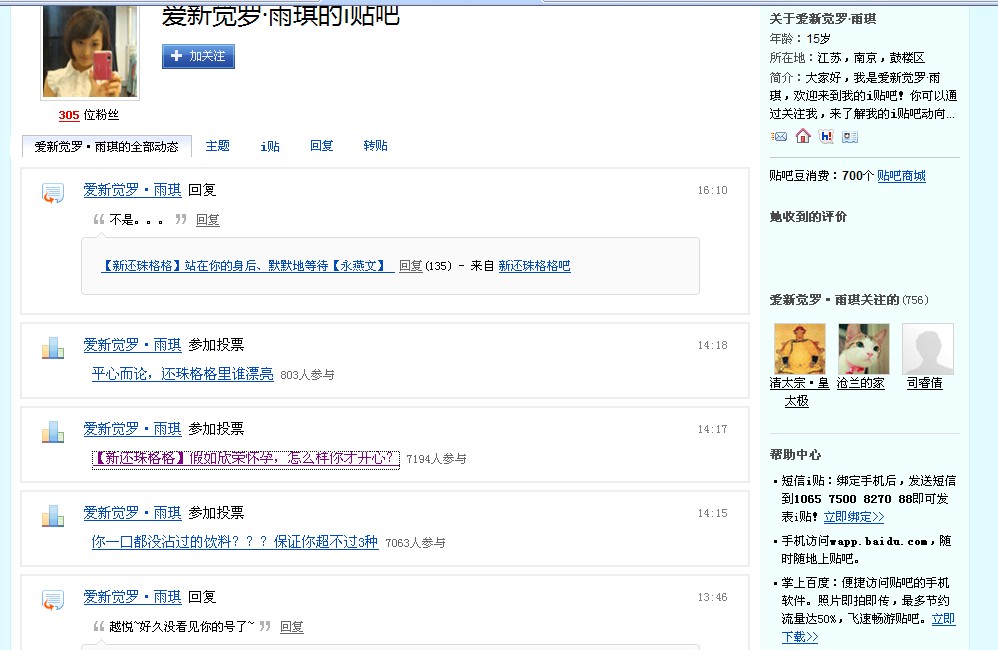The width and height of the screenshot is (998, 650).
Task: Open the 回复 tab in activity filter
Action: [321, 146]
